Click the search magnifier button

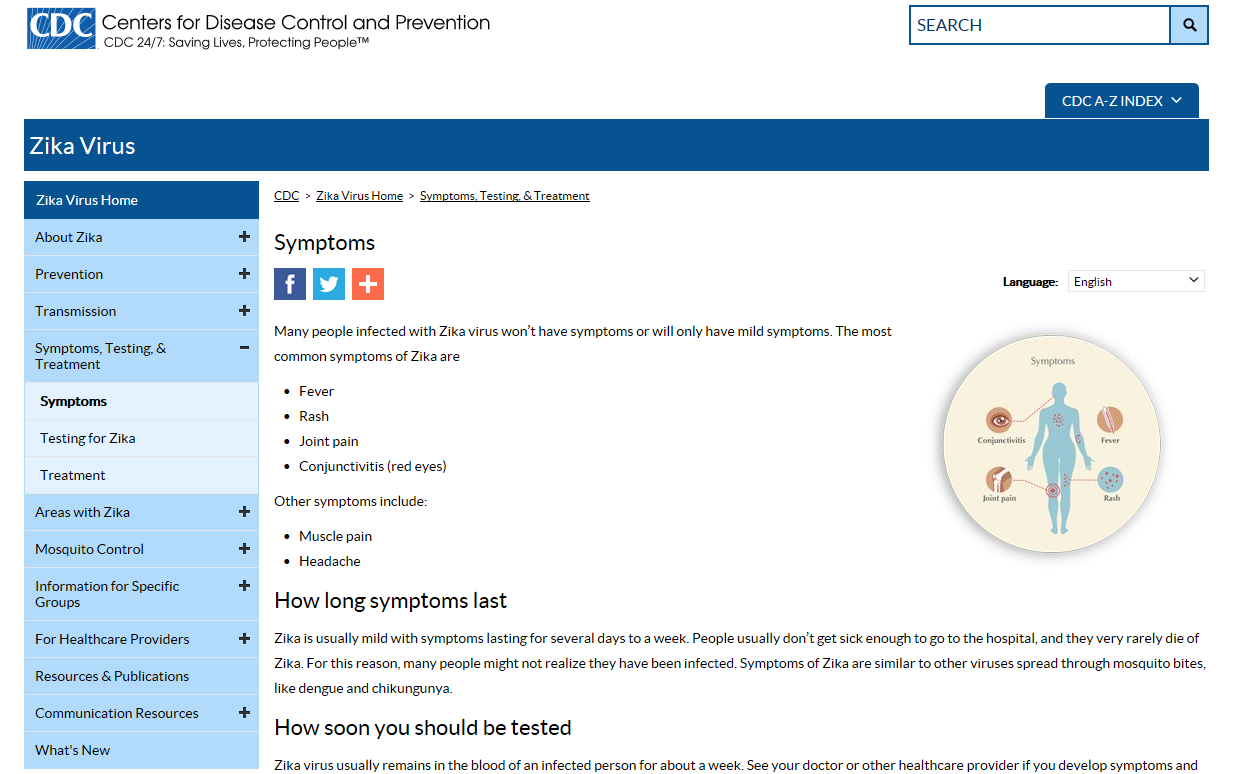tap(1189, 25)
